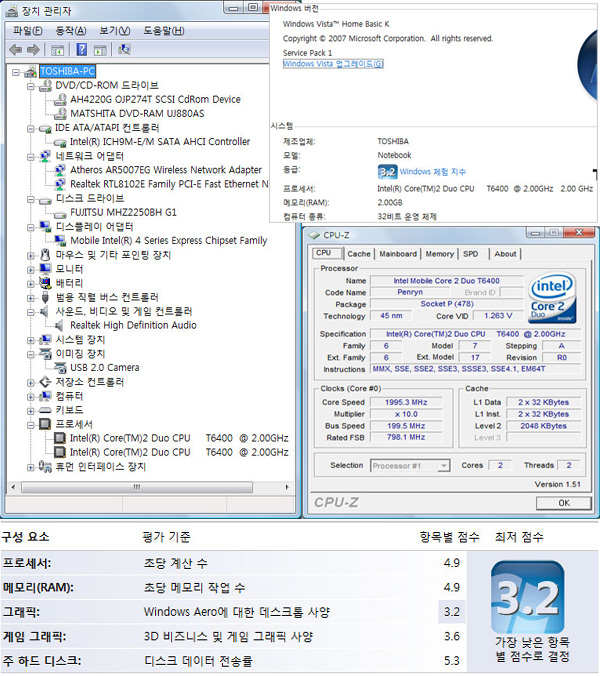
Task: Collapse the DVD/CD-ROM 드라이브 node
Action: click(x=31, y=86)
